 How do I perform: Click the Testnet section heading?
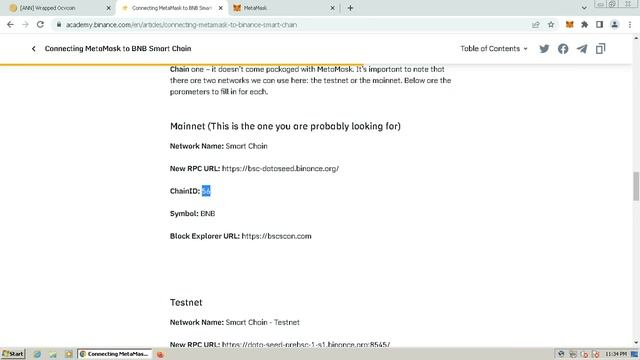tap(186, 302)
